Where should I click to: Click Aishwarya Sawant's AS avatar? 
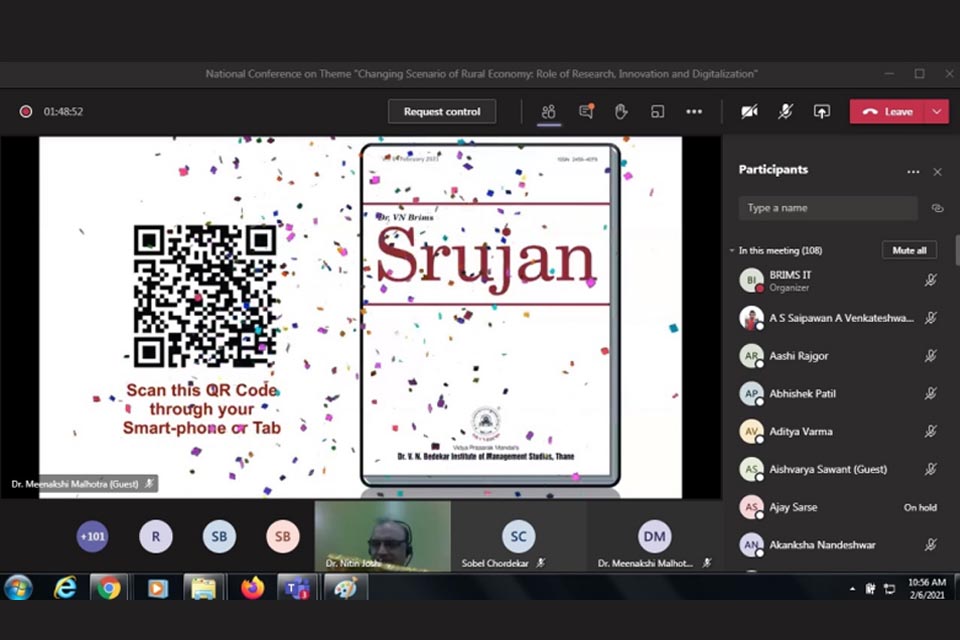pos(751,470)
